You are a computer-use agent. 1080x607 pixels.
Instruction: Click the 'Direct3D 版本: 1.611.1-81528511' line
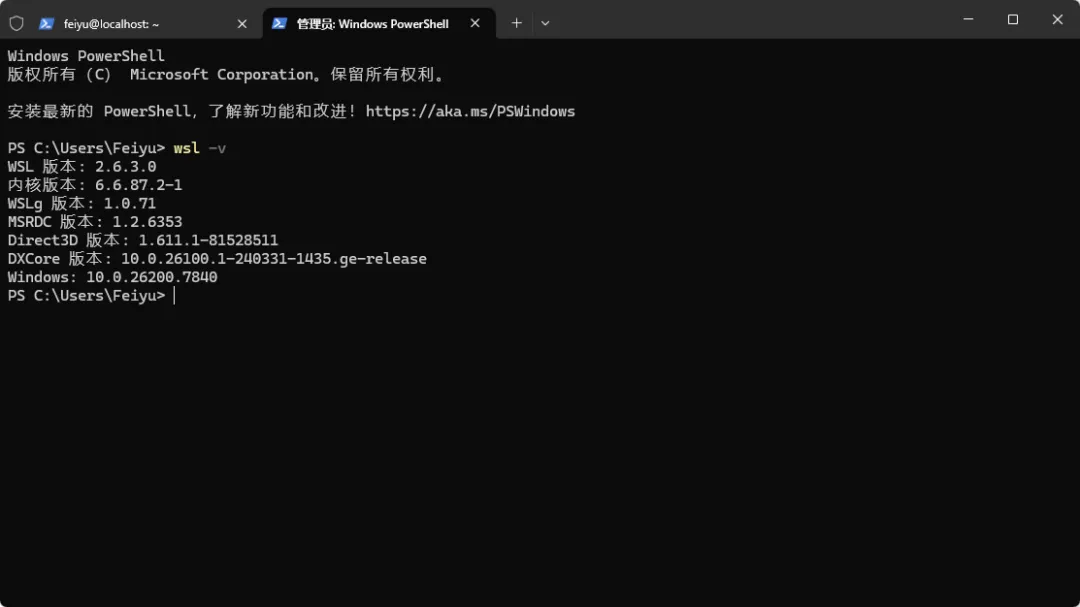coord(143,240)
